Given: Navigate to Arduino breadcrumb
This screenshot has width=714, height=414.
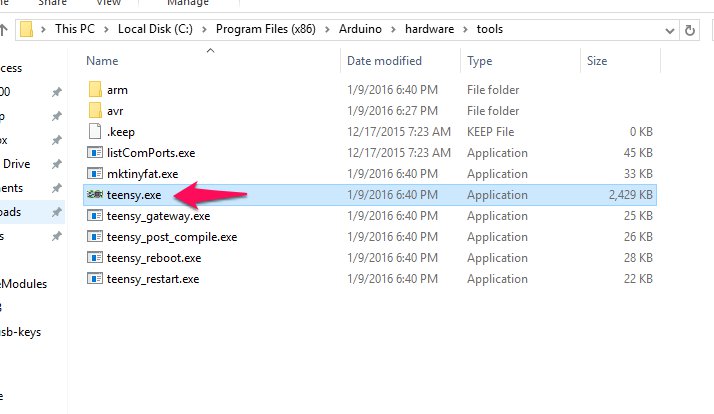Looking at the screenshot, I should 360,29.
